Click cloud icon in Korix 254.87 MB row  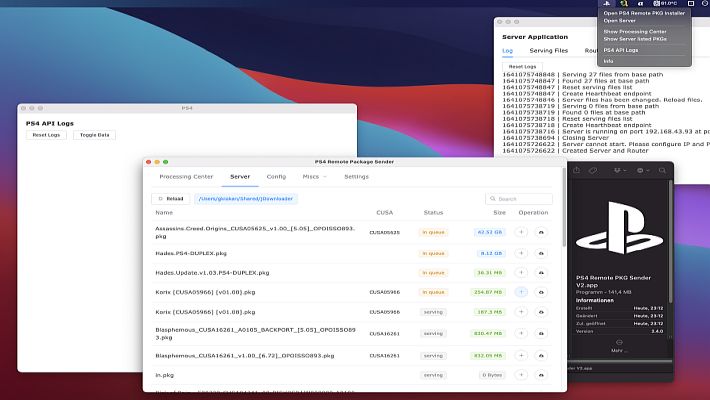coord(541,292)
